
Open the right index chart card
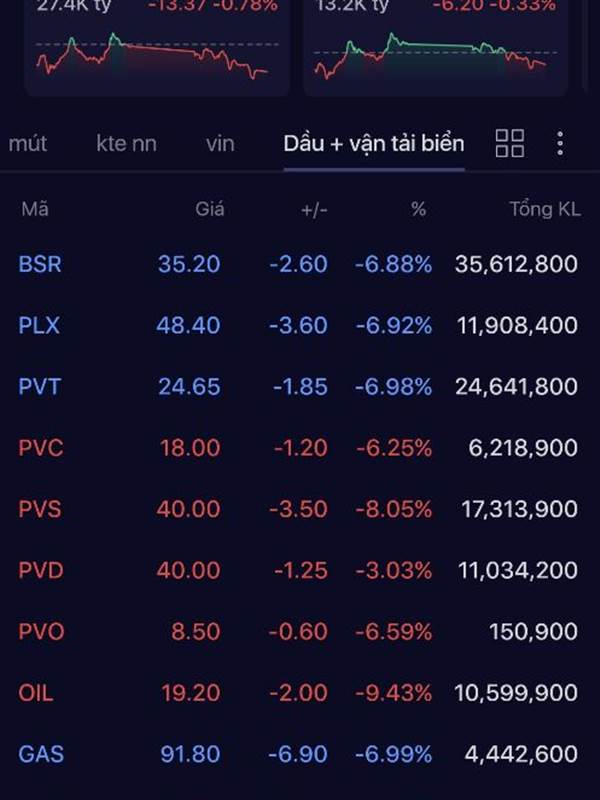(435, 48)
